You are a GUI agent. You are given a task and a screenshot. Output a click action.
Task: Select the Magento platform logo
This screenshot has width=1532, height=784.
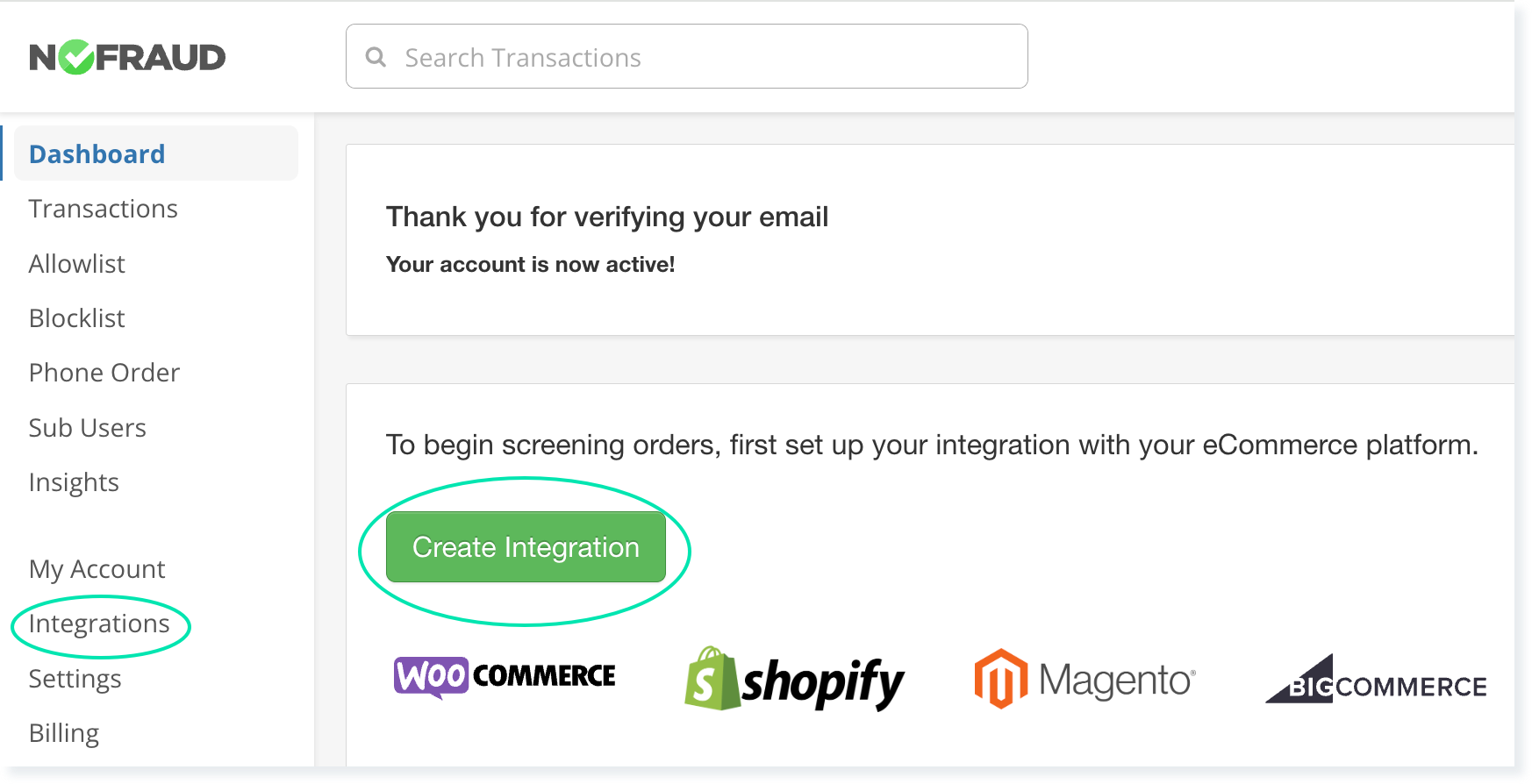[x=1084, y=678]
